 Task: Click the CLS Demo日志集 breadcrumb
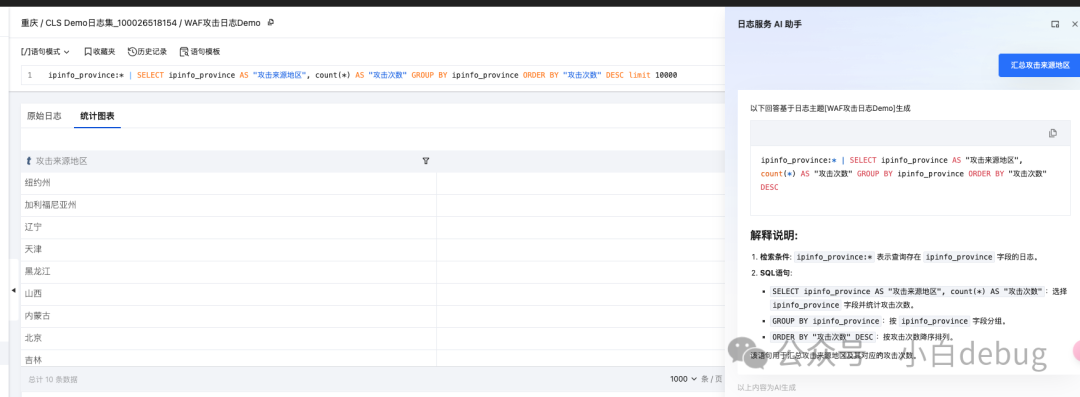[111, 23]
